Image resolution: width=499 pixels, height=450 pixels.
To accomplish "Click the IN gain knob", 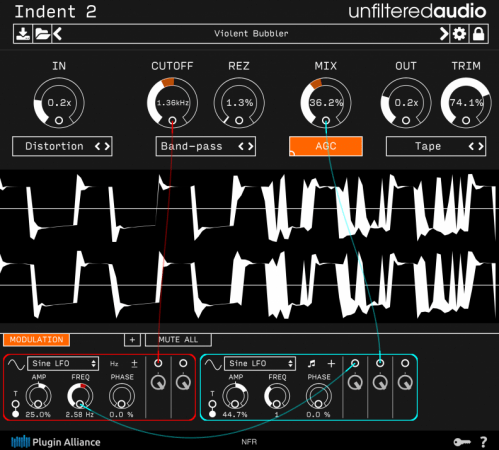I will pos(59,103).
